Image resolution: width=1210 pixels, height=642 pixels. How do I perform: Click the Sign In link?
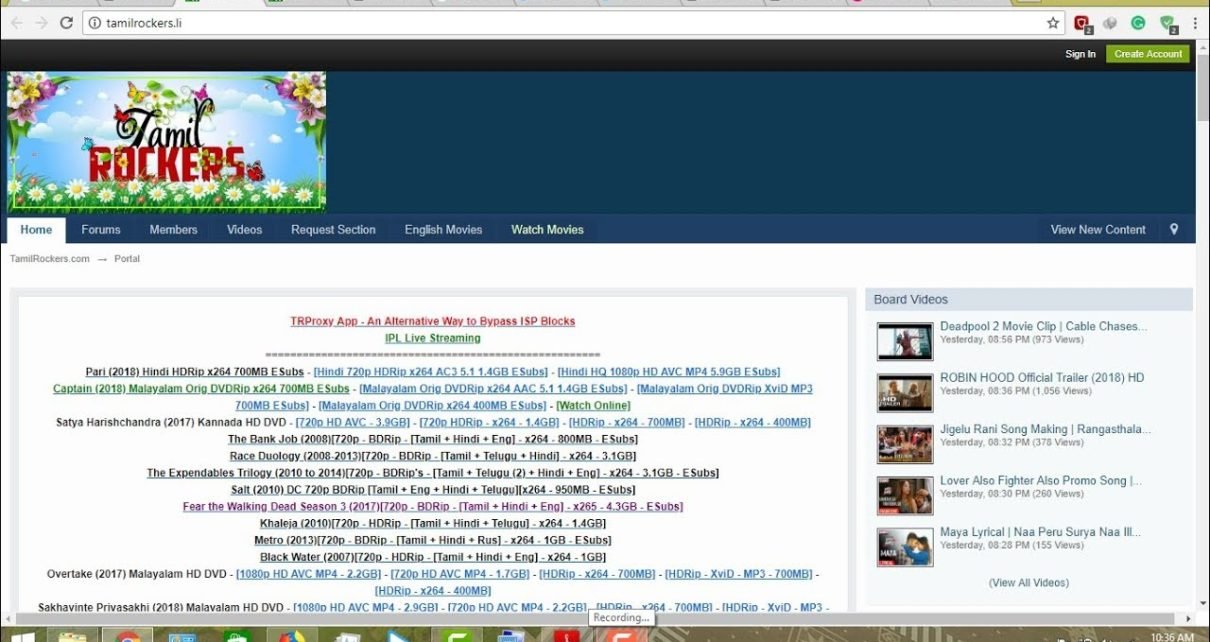pos(1080,54)
